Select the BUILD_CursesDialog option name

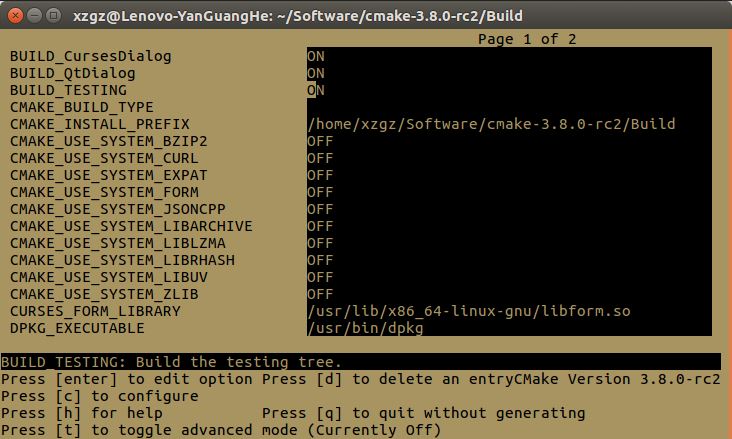pos(91,56)
